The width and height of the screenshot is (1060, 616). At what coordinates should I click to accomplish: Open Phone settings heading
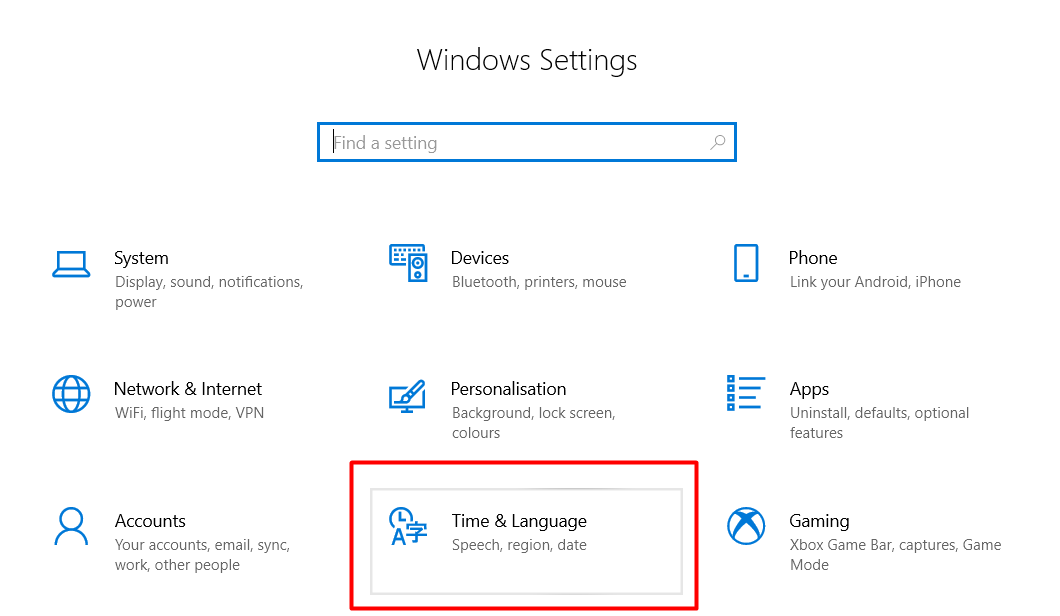813,258
